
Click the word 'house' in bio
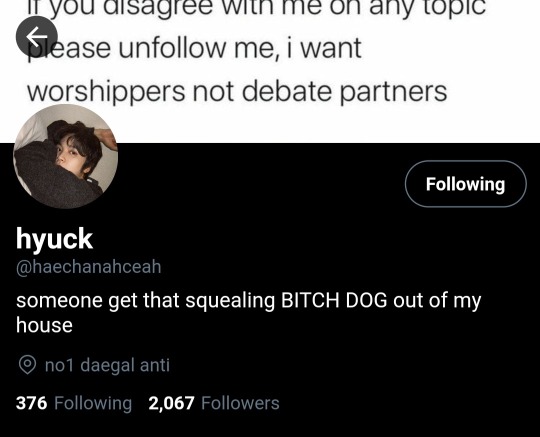click(x=44, y=325)
